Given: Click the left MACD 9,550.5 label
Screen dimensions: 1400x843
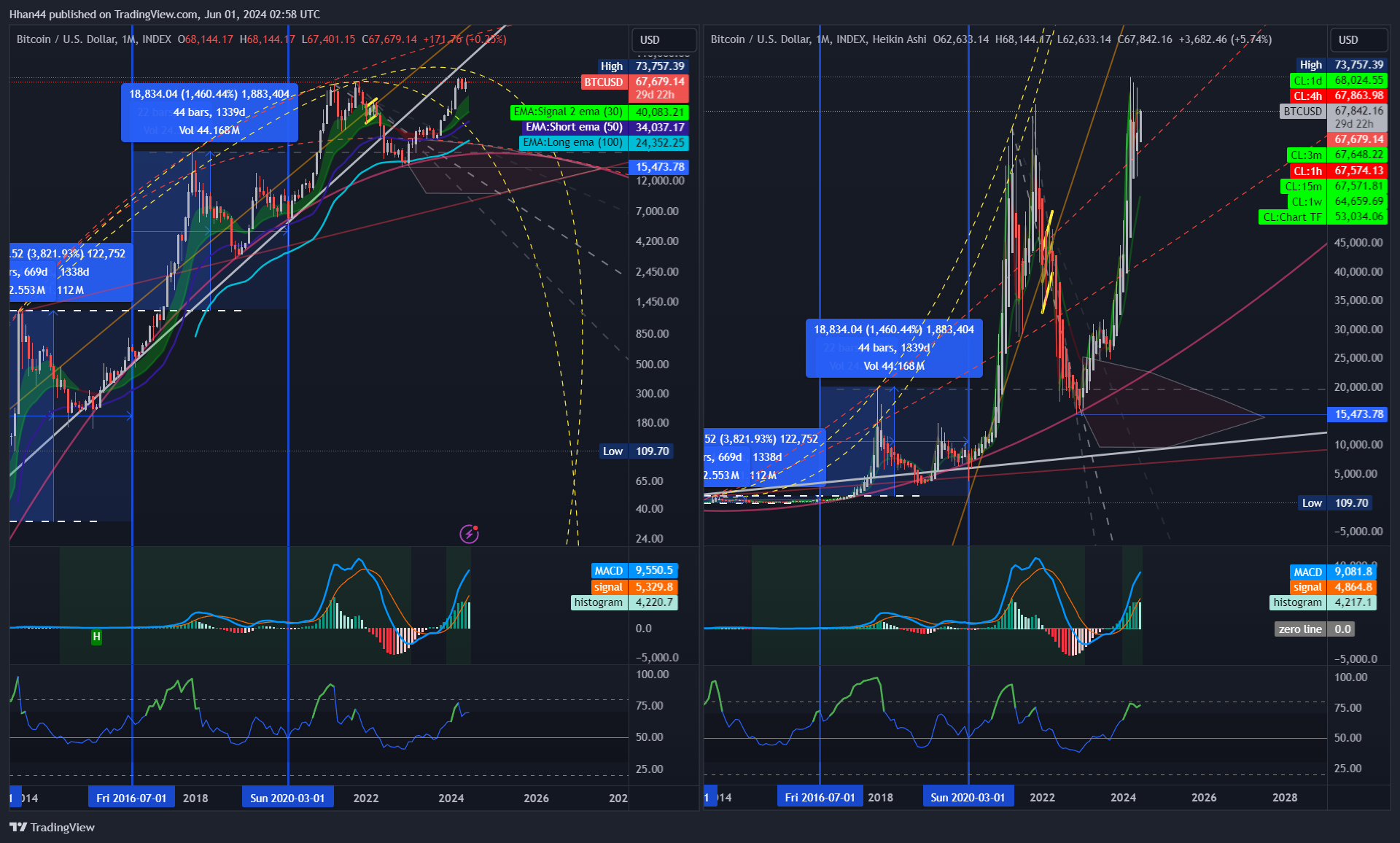Looking at the screenshot, I should pyautogui.click(x=634, y=570).
